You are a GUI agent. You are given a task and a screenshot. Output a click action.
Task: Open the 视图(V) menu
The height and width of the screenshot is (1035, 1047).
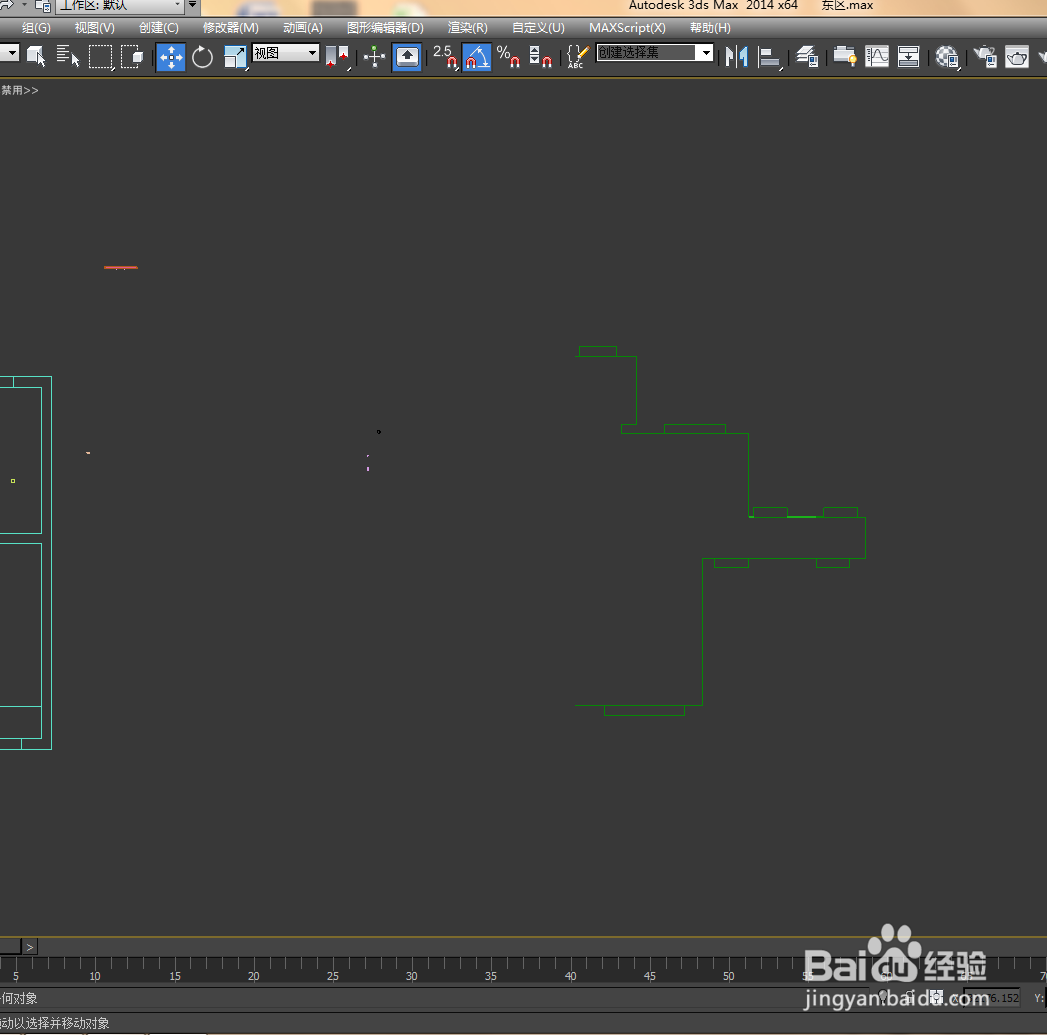click(95, 28)
